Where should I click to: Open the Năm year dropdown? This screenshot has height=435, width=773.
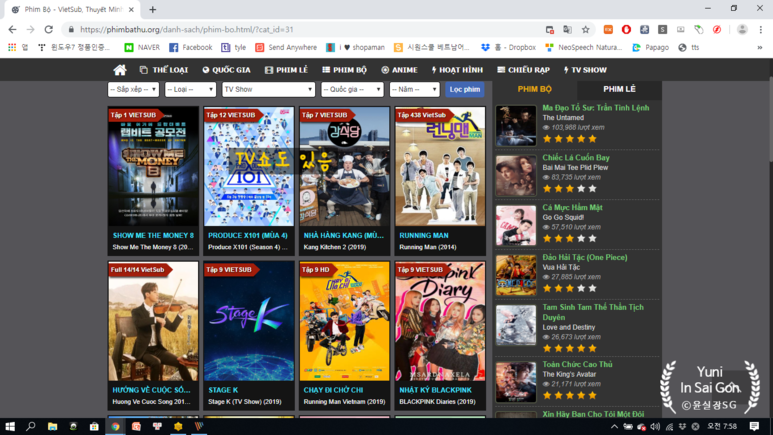[x=414, y=89]
